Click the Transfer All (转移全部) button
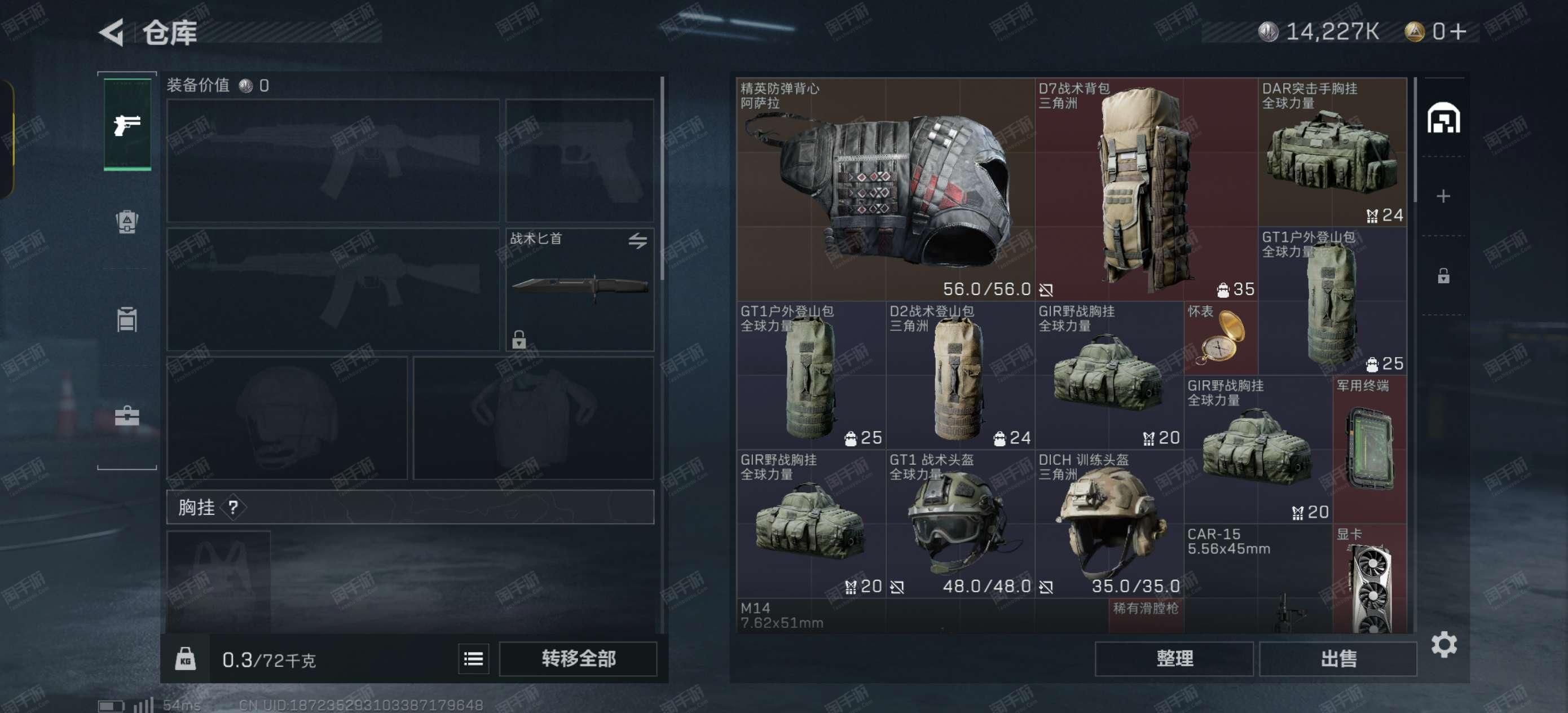Screen dimensions: 1568x713 pyautogui.click(x=578, y=658)
